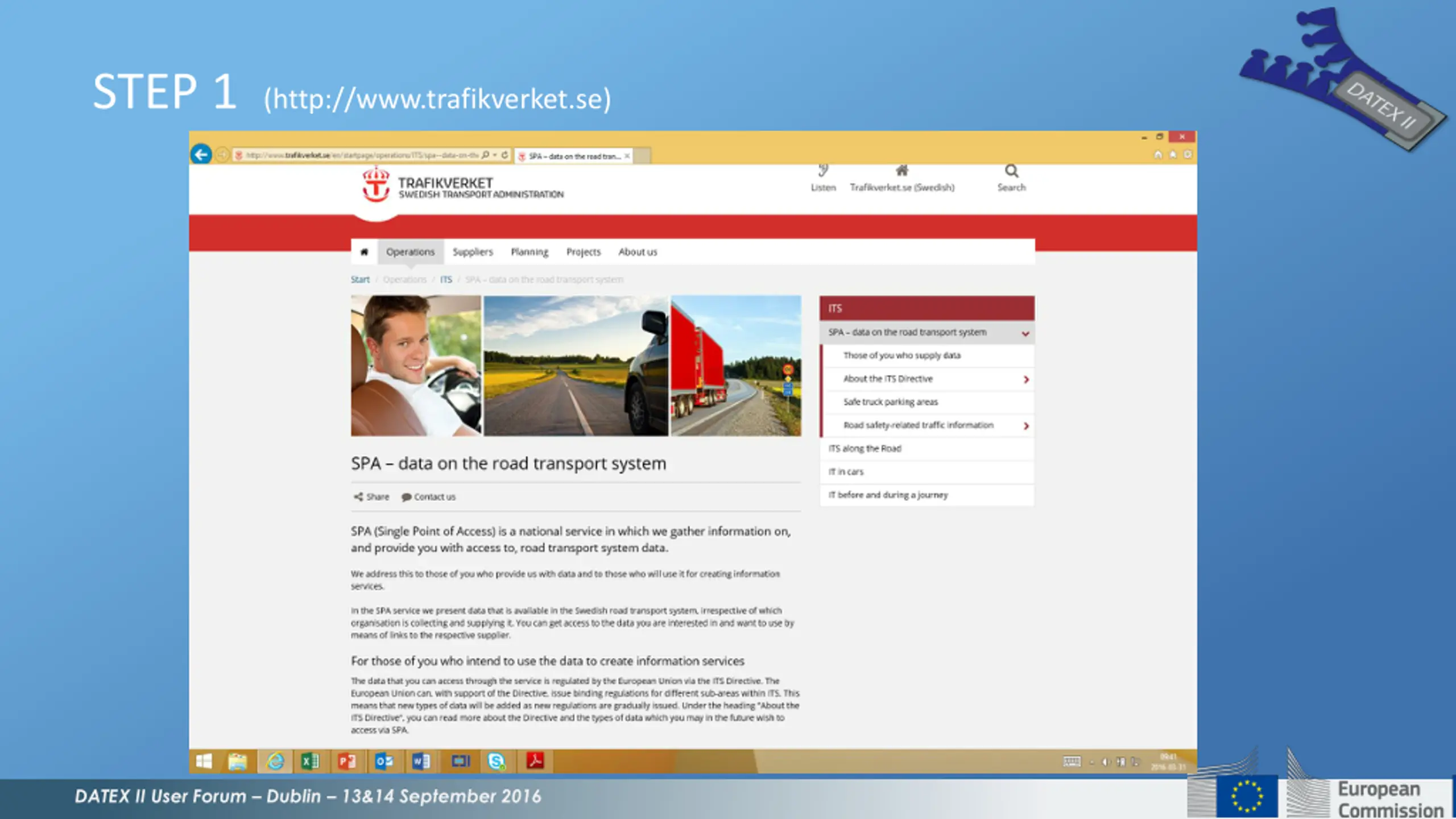The height and width of the screenshot is (819, 1456).
Task: Open File Explorer from the taskbar
Action: pos(238,761)
